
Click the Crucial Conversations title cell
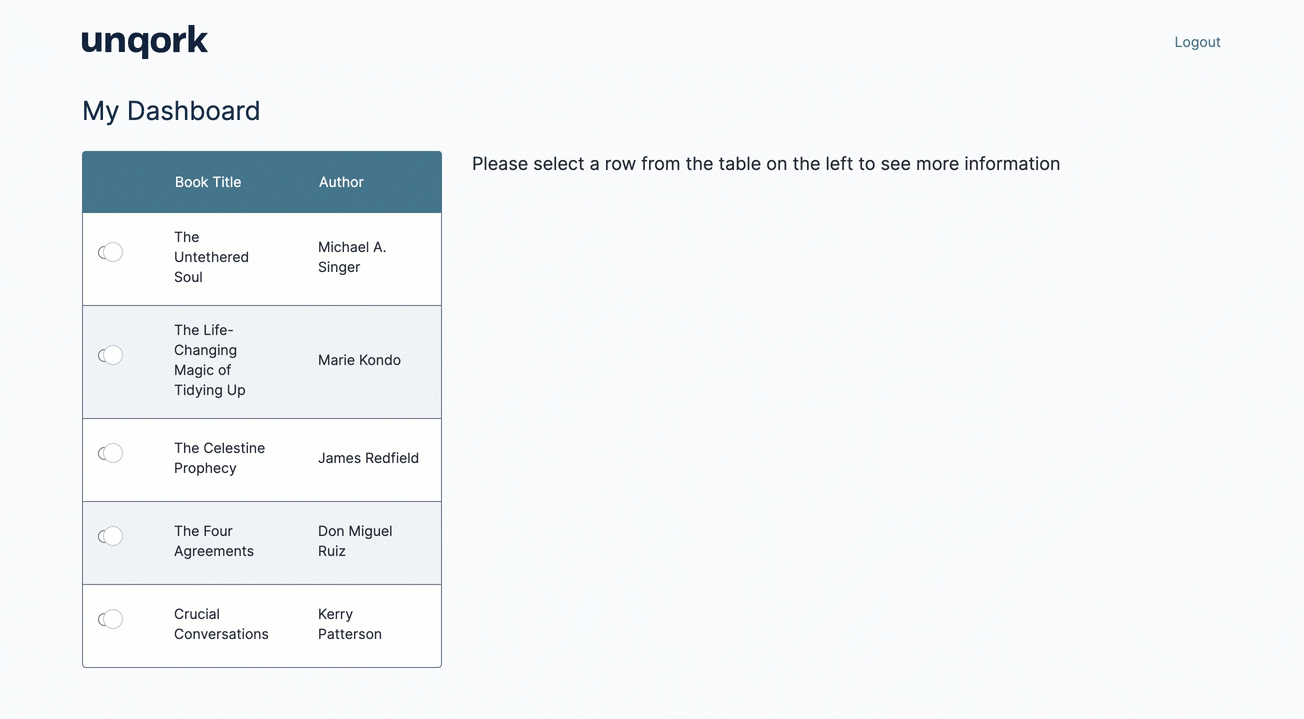click(x=221, y=624)
